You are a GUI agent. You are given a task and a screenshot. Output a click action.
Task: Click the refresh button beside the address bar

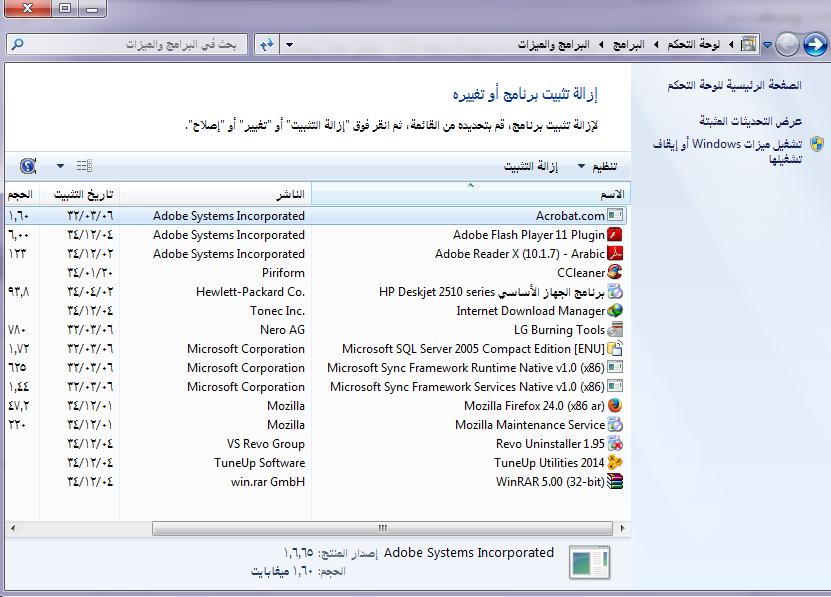267,45
